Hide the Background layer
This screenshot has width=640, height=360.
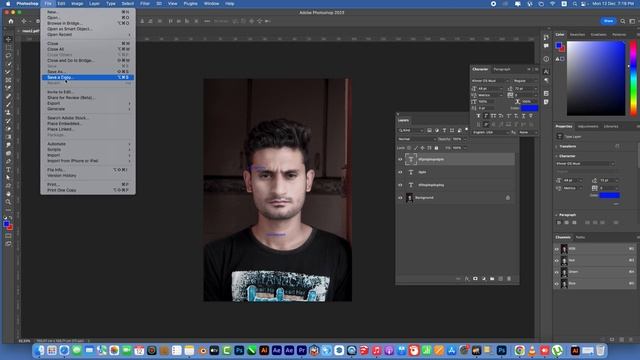(400, 198)
